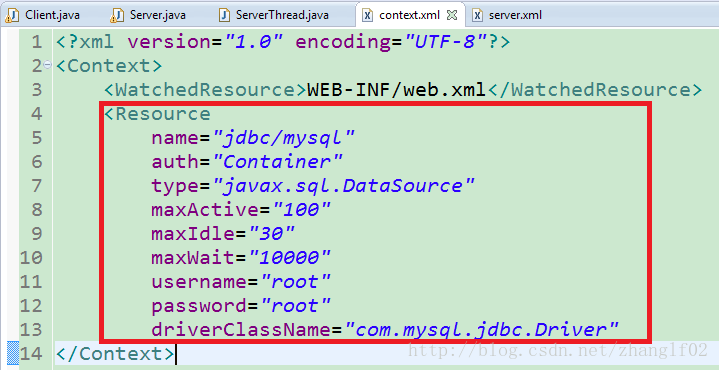Click the "jdbc/mysql" name value
This screenshot has width=719, height=370.
284,138
